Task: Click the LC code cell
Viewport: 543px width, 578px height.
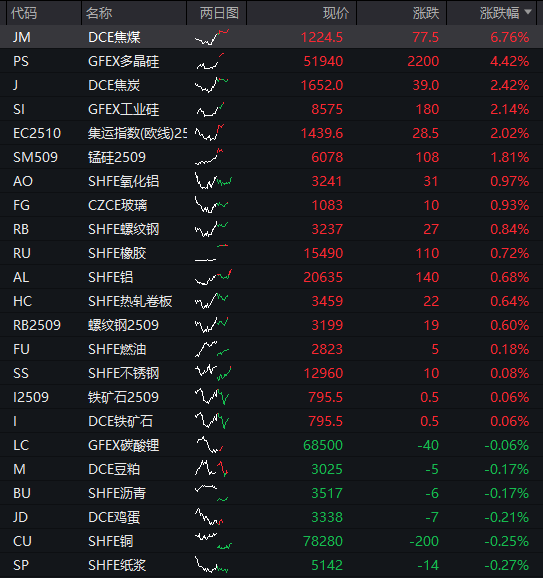Action: tap(21, 445)
